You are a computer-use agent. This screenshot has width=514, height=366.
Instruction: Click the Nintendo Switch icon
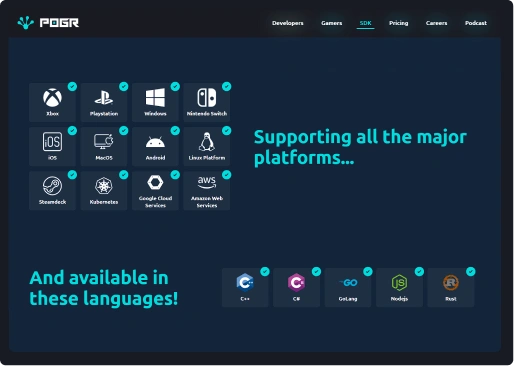pos(207,97)
